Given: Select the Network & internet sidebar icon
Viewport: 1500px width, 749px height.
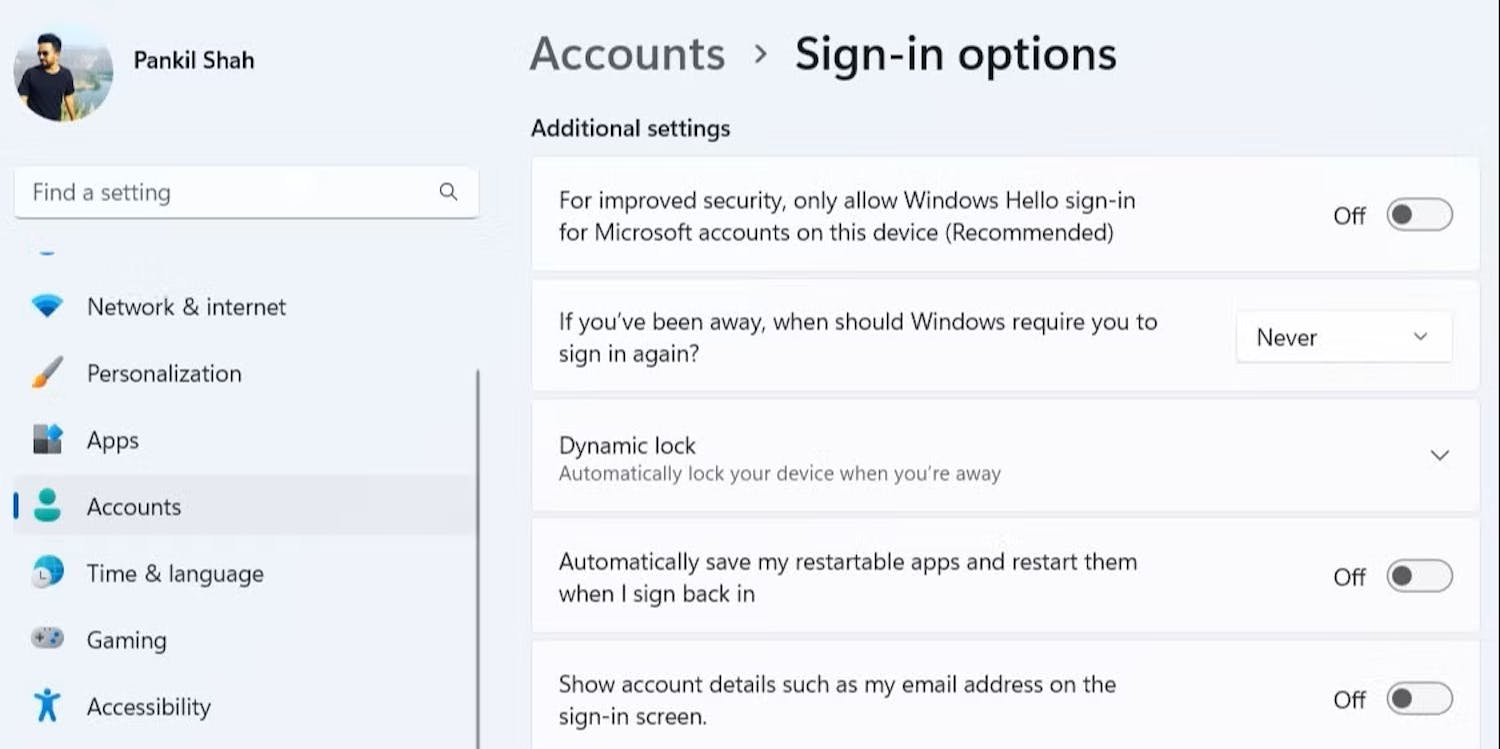Looking at the screenshot, I should click(45, 307).
